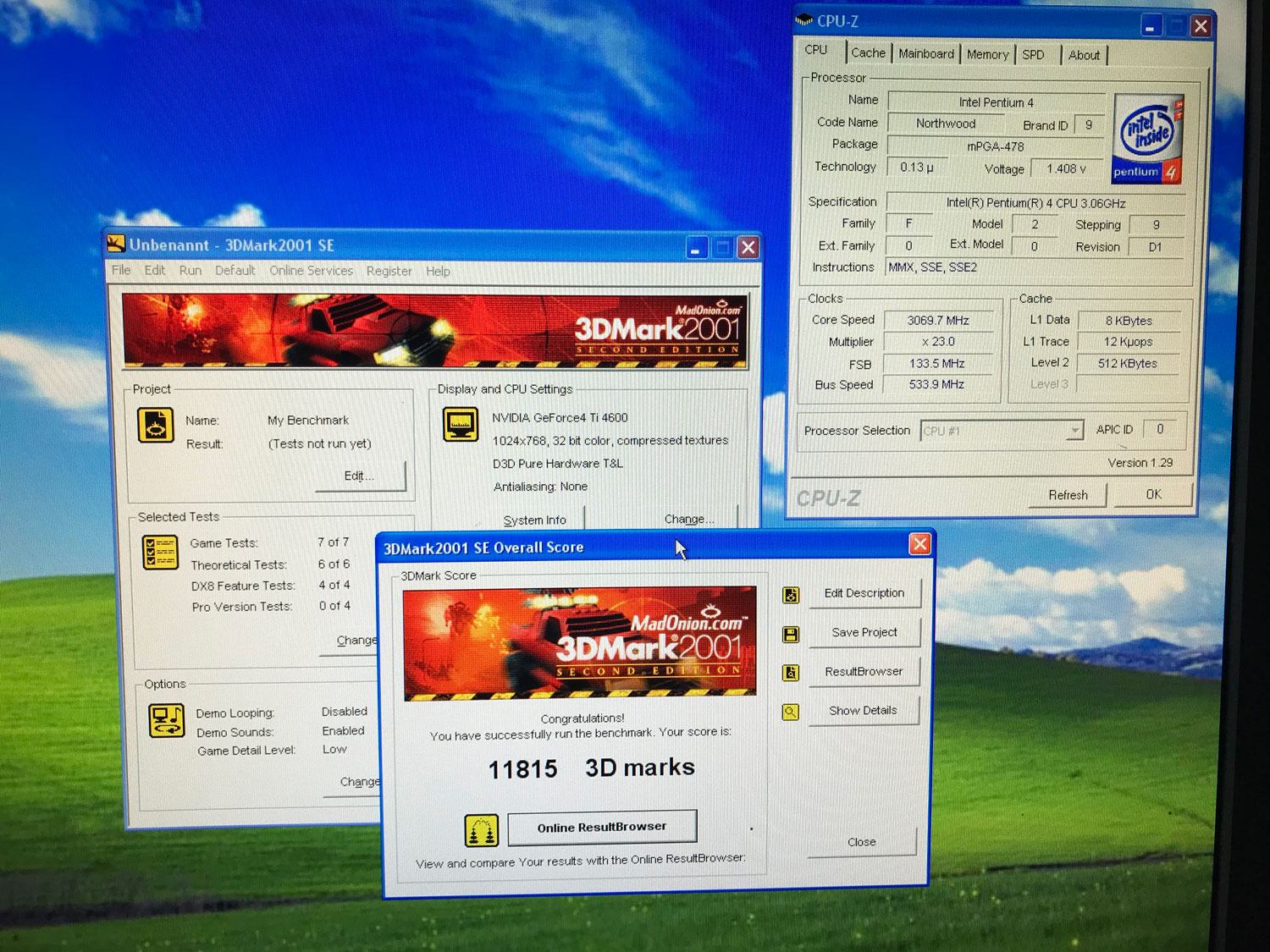Open the Run menu in 3DMark2001
This screenshot has width=1270, height=952.
coord(190,270)
